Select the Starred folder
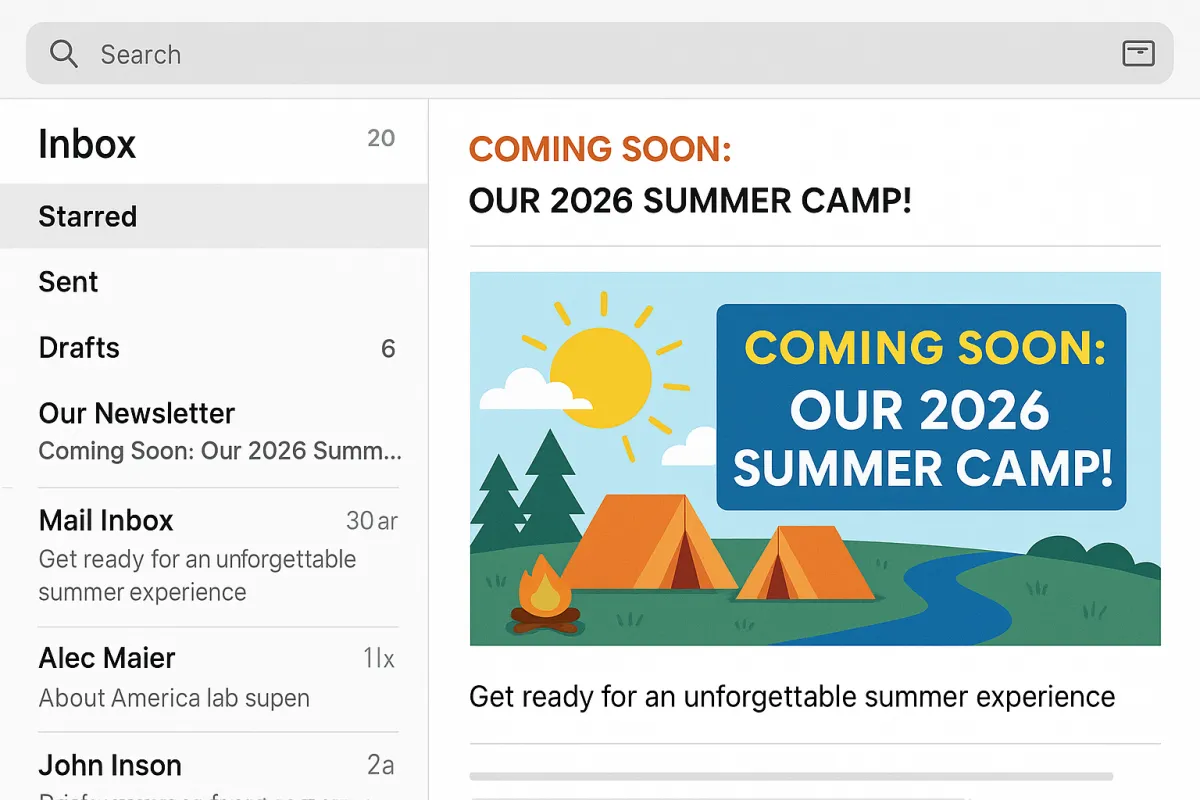This screenshot has height=800, width=1200. point(214,216)
